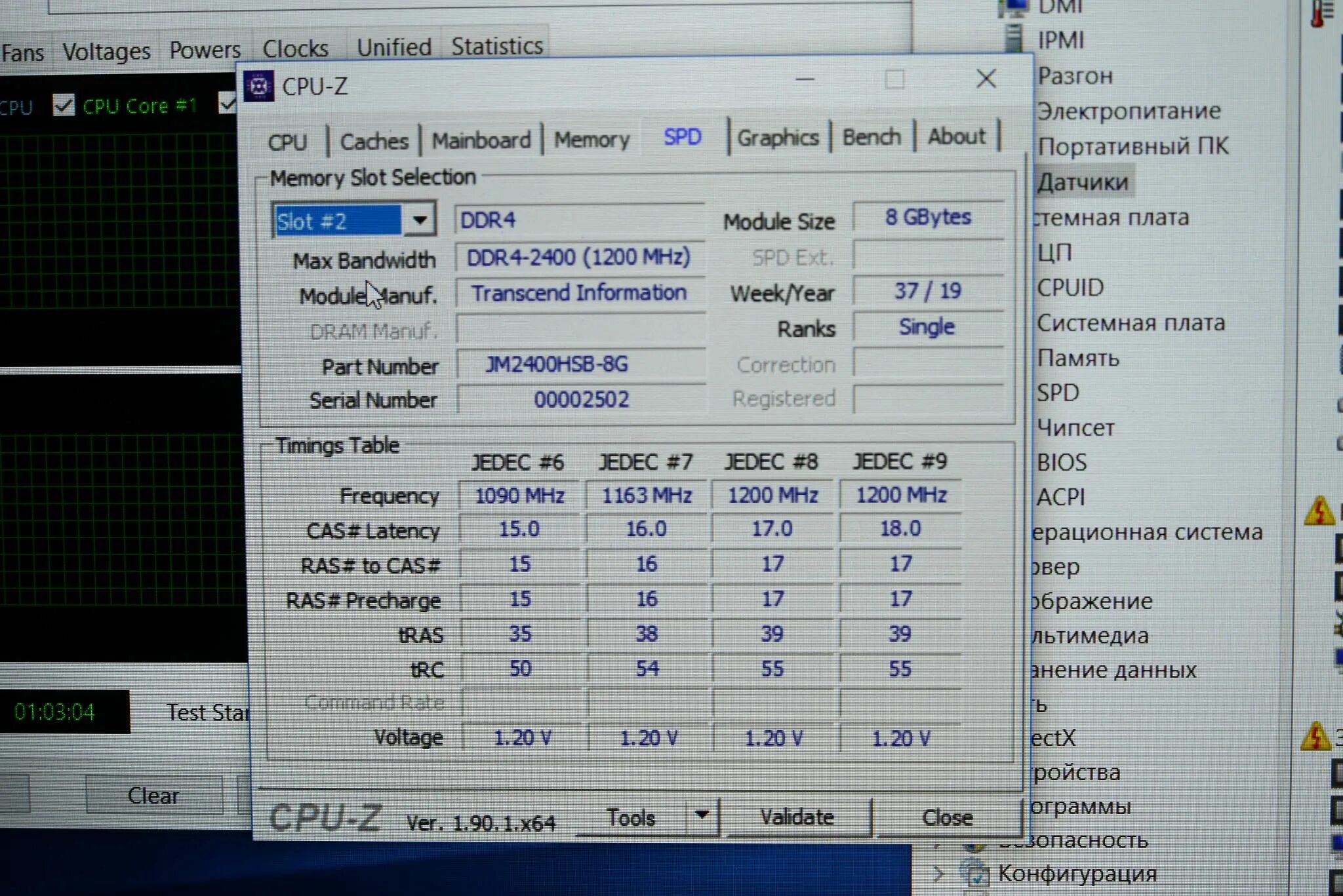Click the Week/Year 37 / 19 value
This screenshot has height=896, width=1343.
(928, 290)
